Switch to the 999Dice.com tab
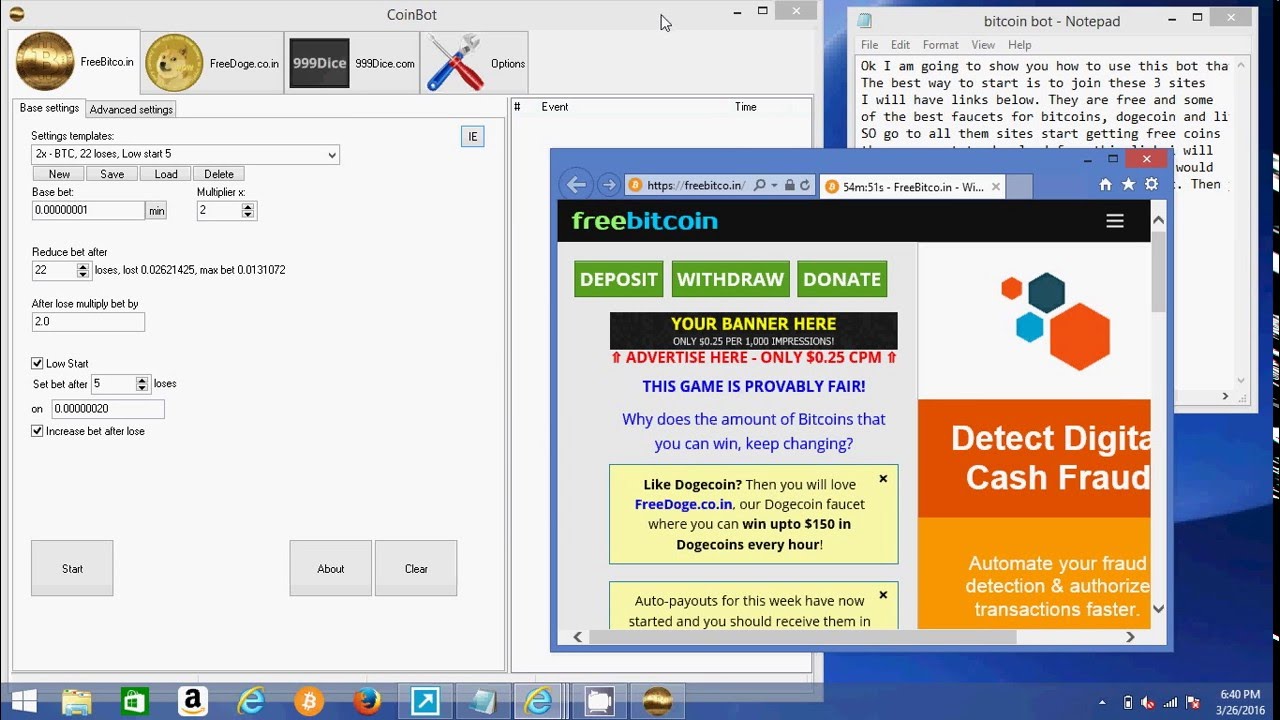Image resolution: width=1280 pixels, height=720 pixels. point(353,63)
